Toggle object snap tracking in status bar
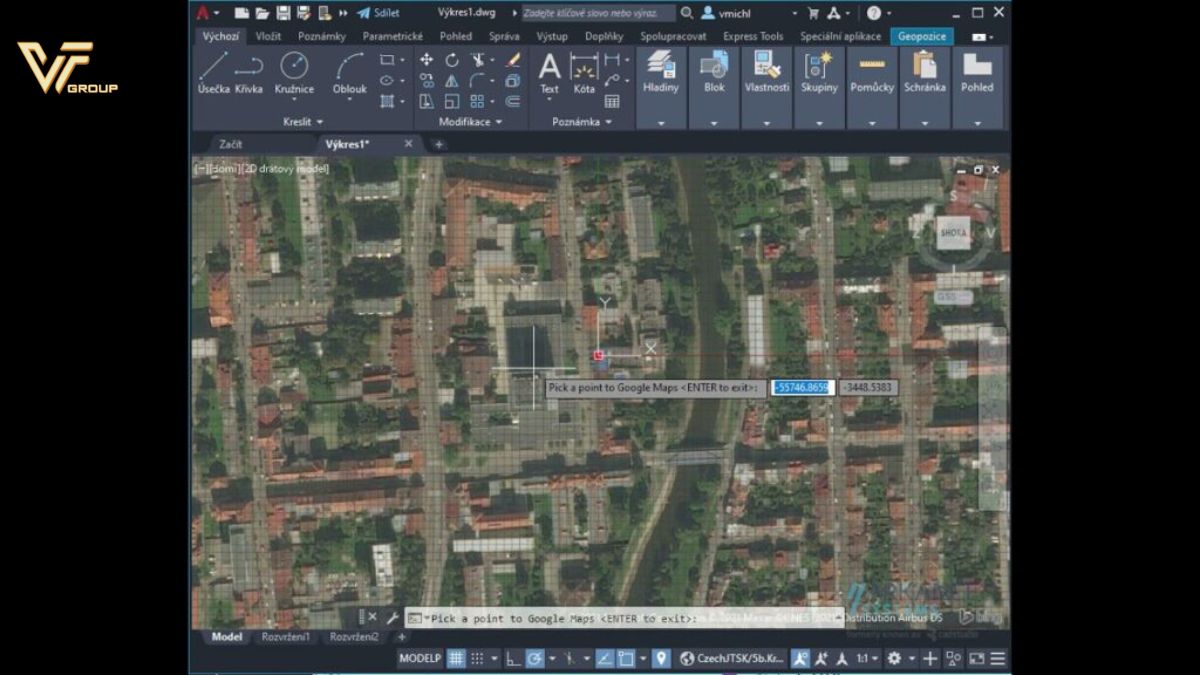 point(604,658)
